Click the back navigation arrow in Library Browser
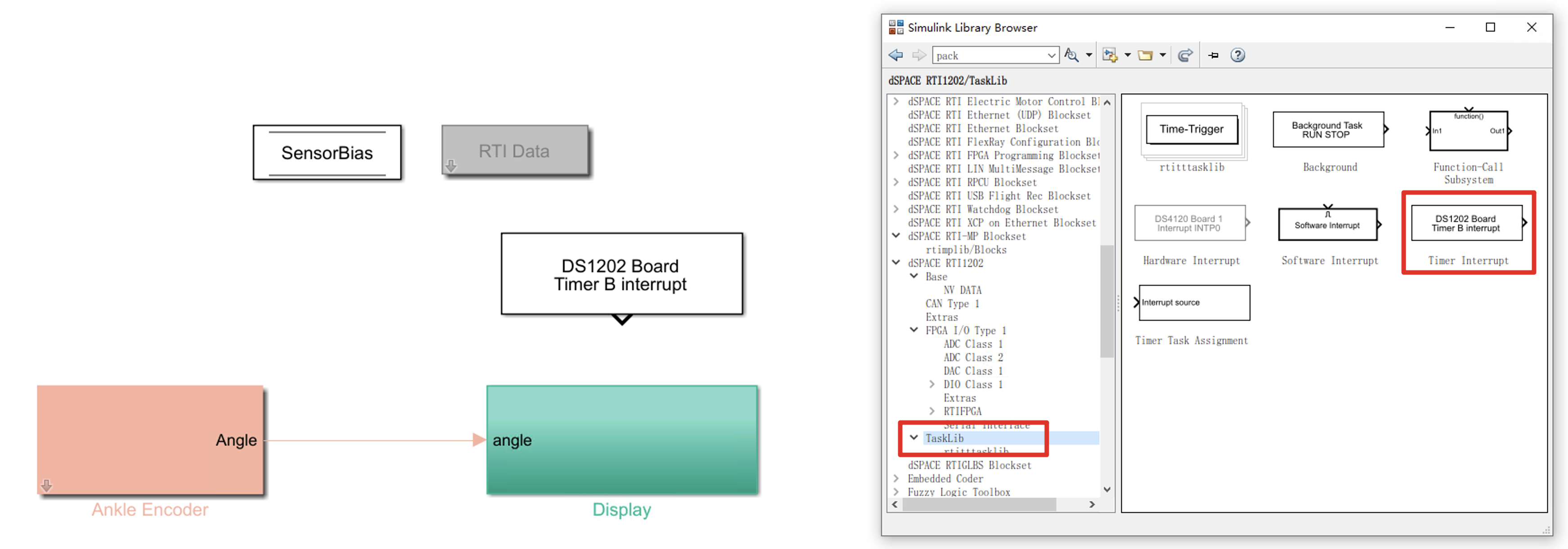 (895, 55)
